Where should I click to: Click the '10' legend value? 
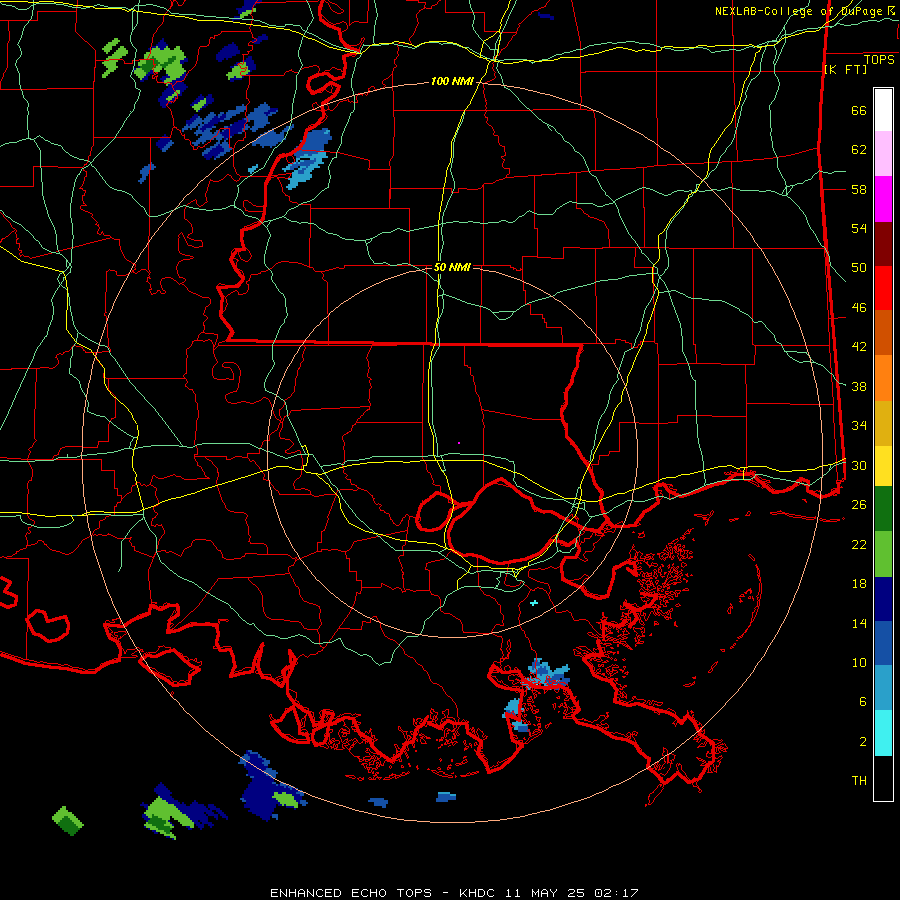859,662
